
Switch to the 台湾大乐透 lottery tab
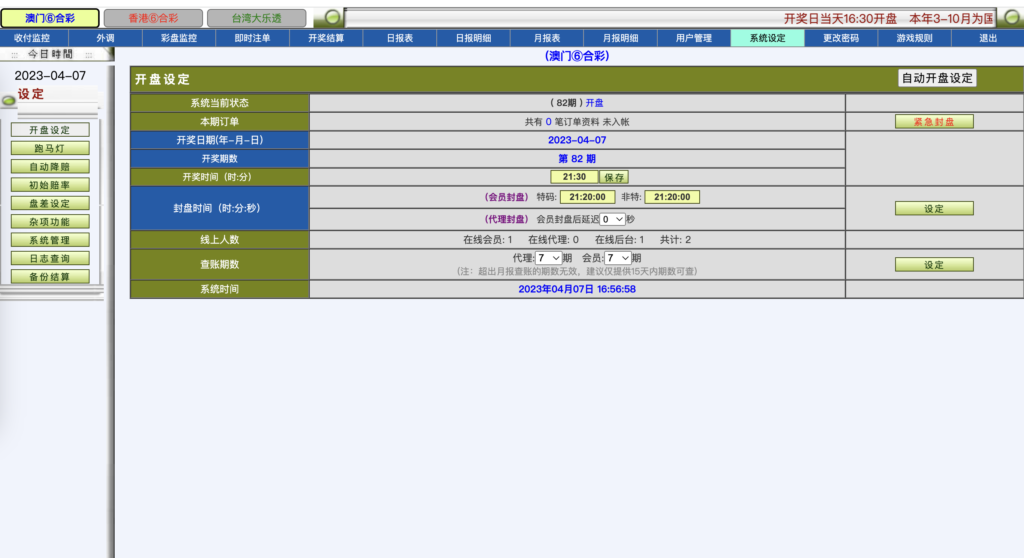click(256, 18)
